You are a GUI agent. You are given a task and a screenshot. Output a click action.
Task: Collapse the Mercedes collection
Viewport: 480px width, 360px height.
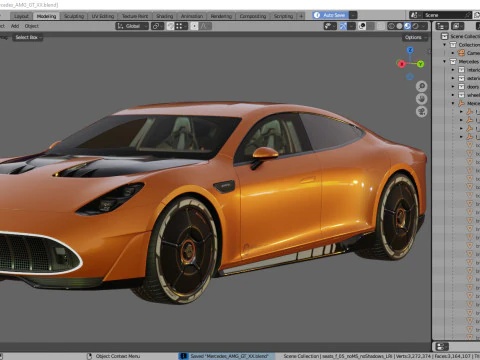coord(445,61)
